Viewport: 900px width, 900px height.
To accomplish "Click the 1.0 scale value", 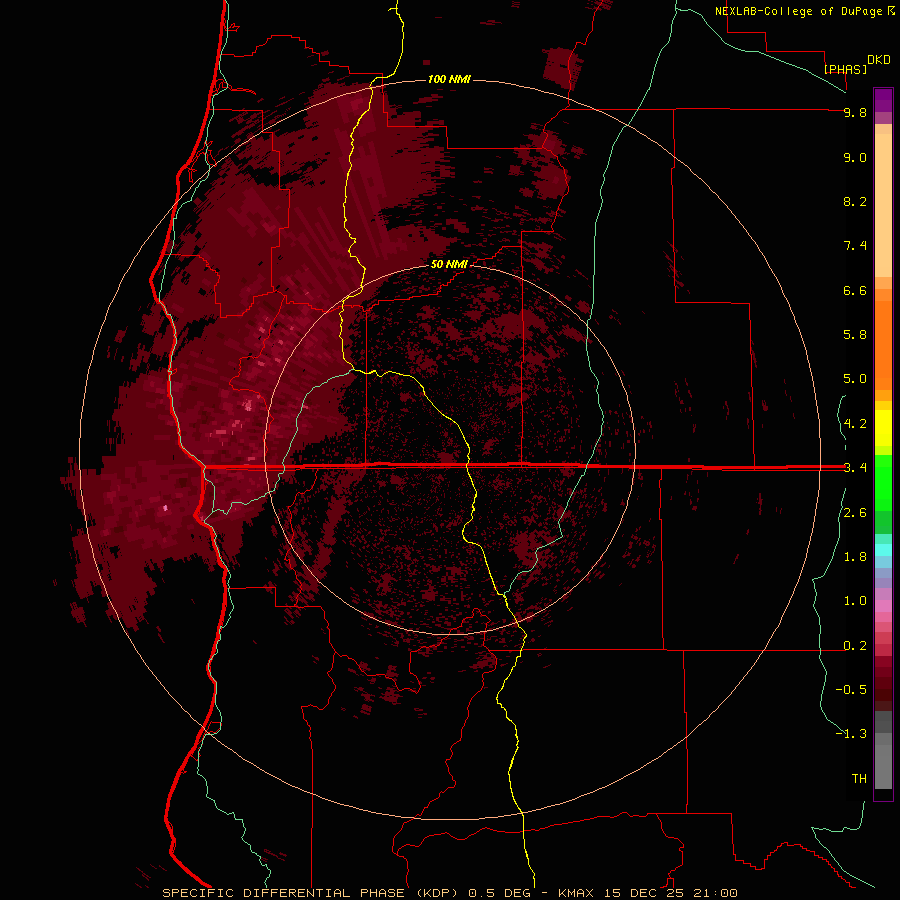I will (x=855, y=601).
